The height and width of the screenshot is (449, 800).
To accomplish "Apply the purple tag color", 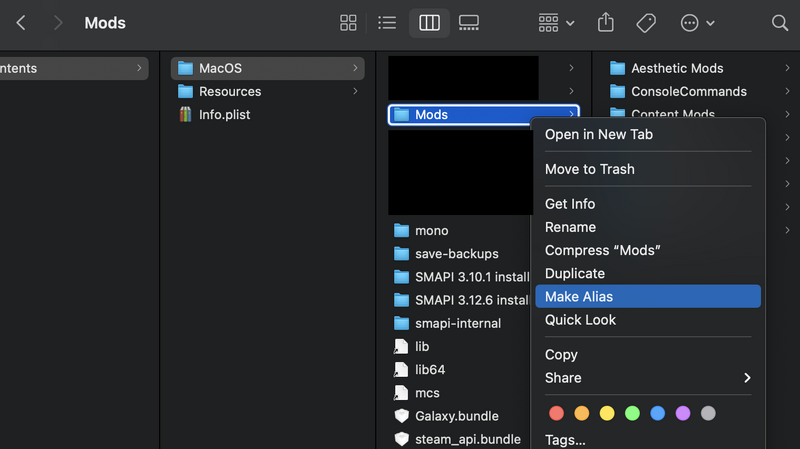I will (x=683, y=413).
